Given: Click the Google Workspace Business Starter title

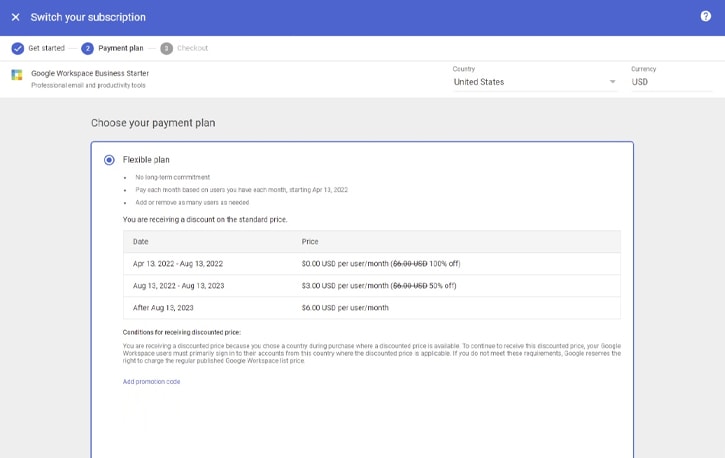Looking at the screenshot, I should 90,73.
